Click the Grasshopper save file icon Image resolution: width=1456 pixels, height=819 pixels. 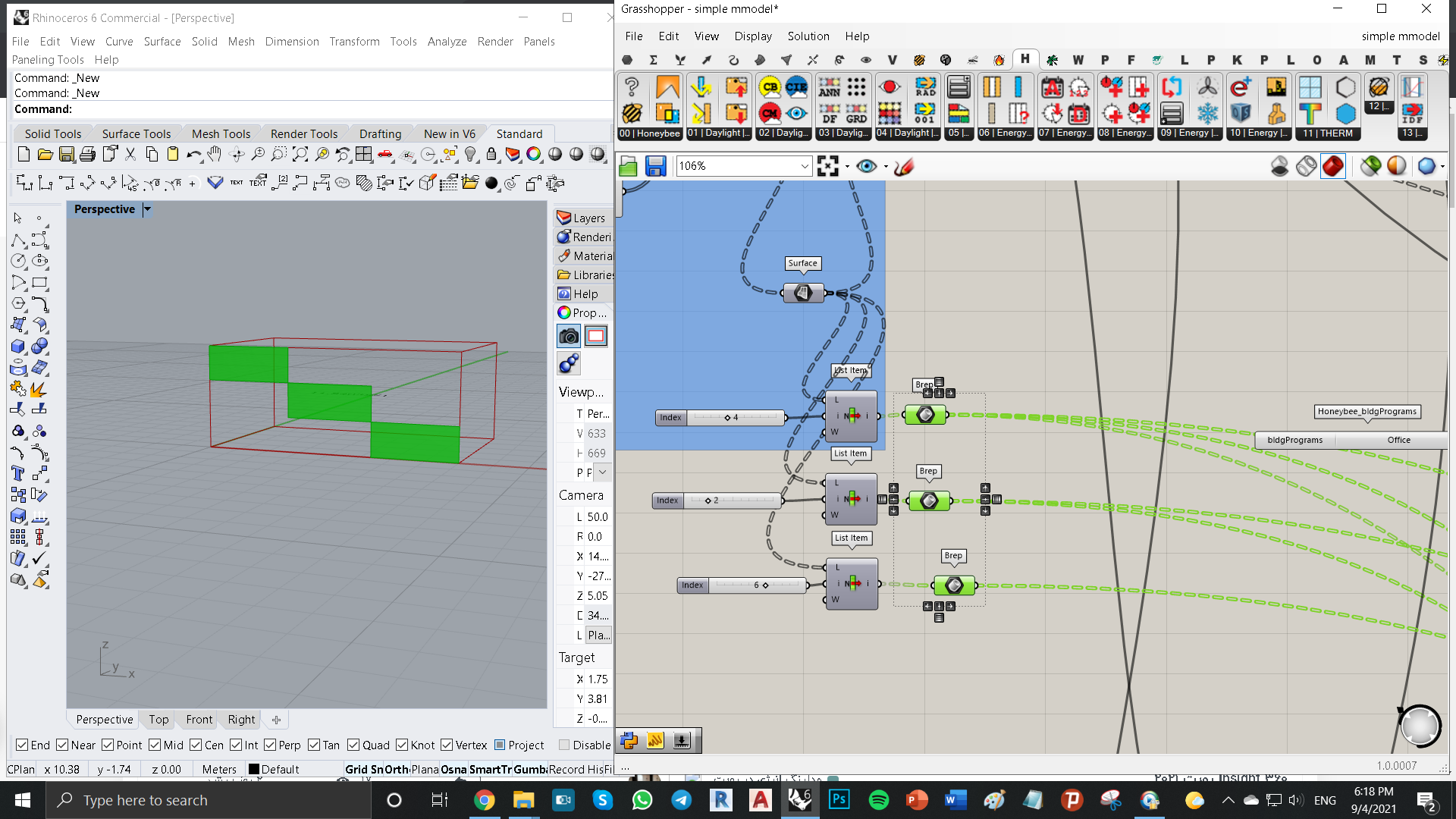coord(655,166)
